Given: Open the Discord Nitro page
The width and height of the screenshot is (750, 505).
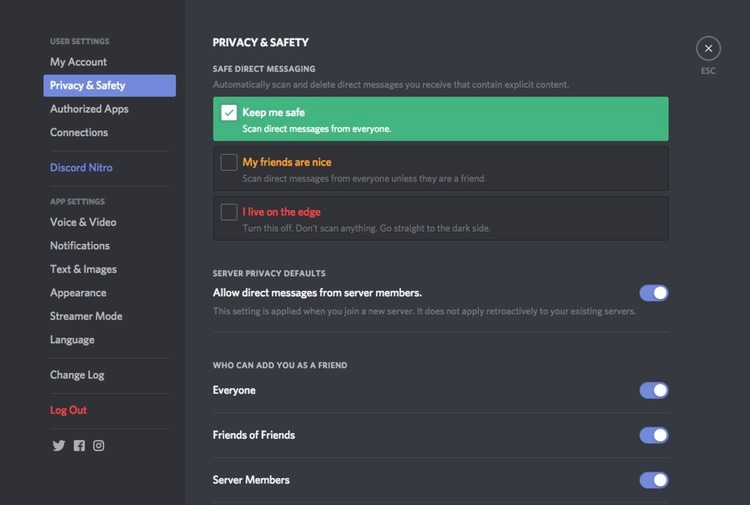Looking at the screenshot, I should 81,168.
